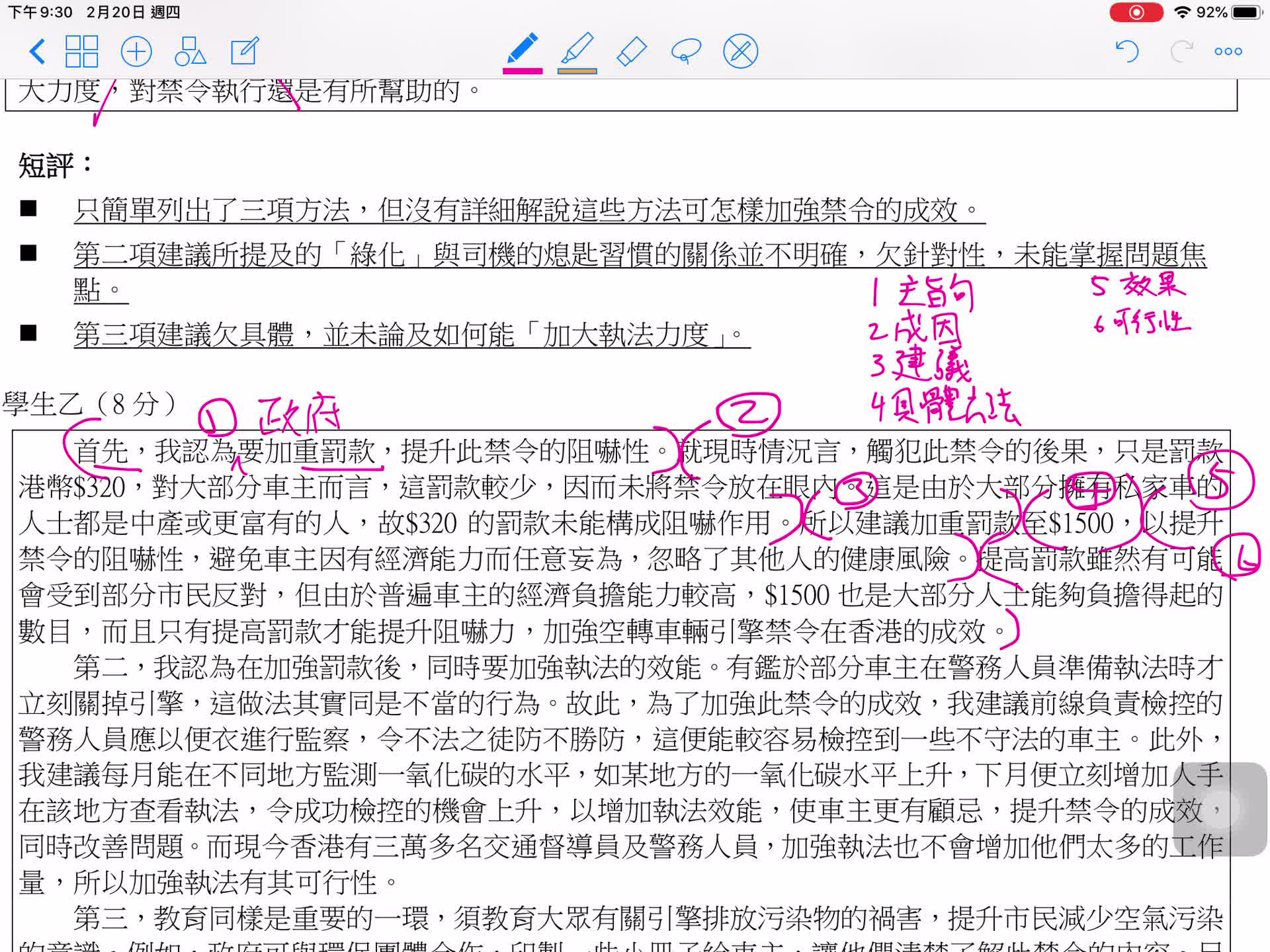Tap the edit note pencil-square icon

coord(244,51)
